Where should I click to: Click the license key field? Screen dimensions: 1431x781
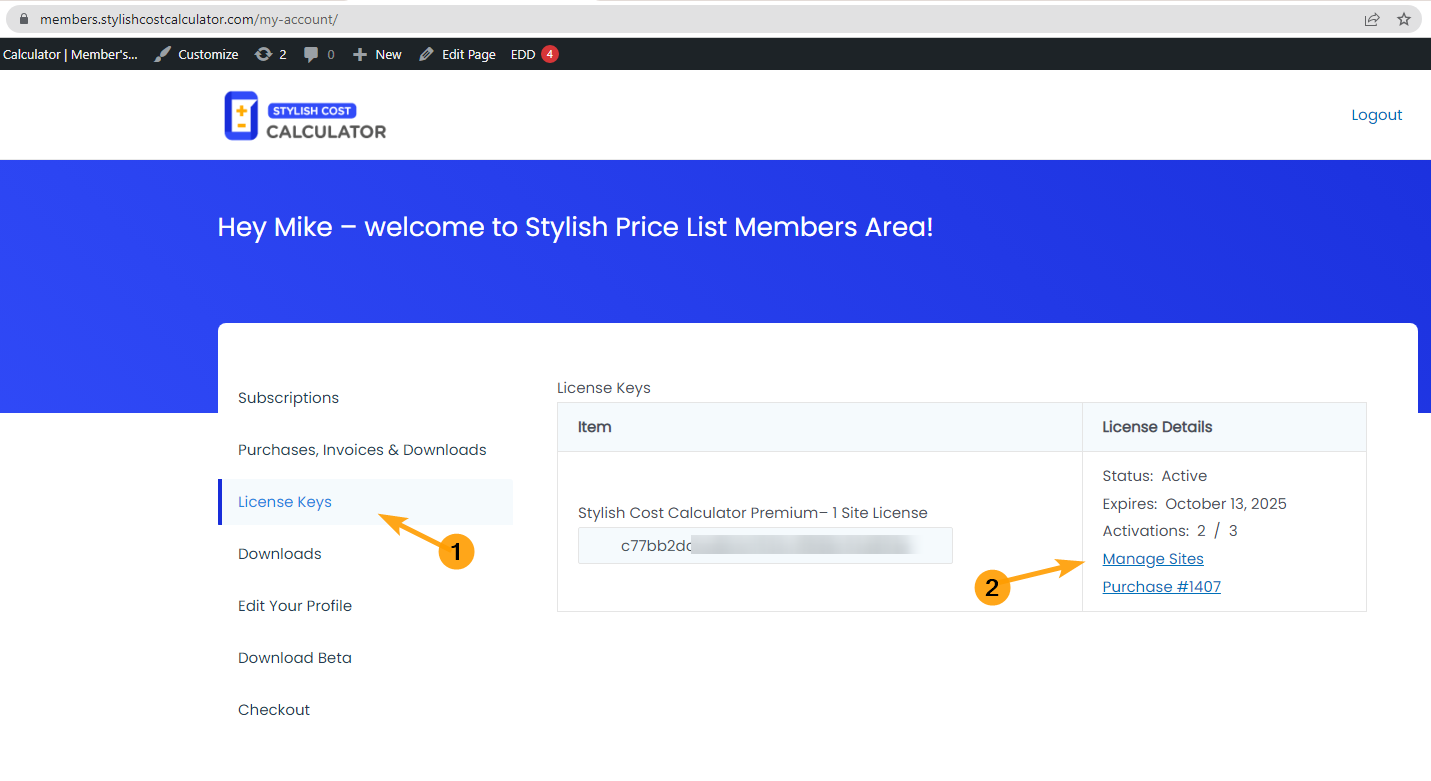point(765,546)
